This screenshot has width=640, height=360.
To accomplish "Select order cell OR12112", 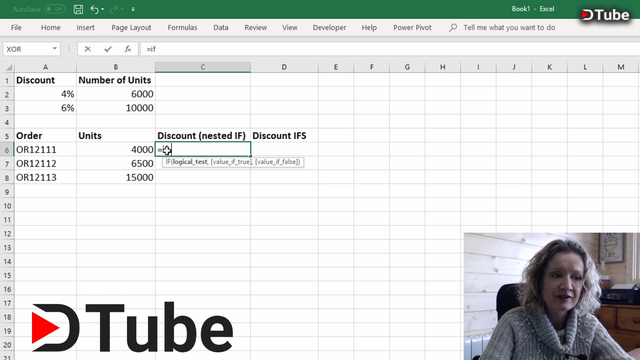I will pos(45,164).
